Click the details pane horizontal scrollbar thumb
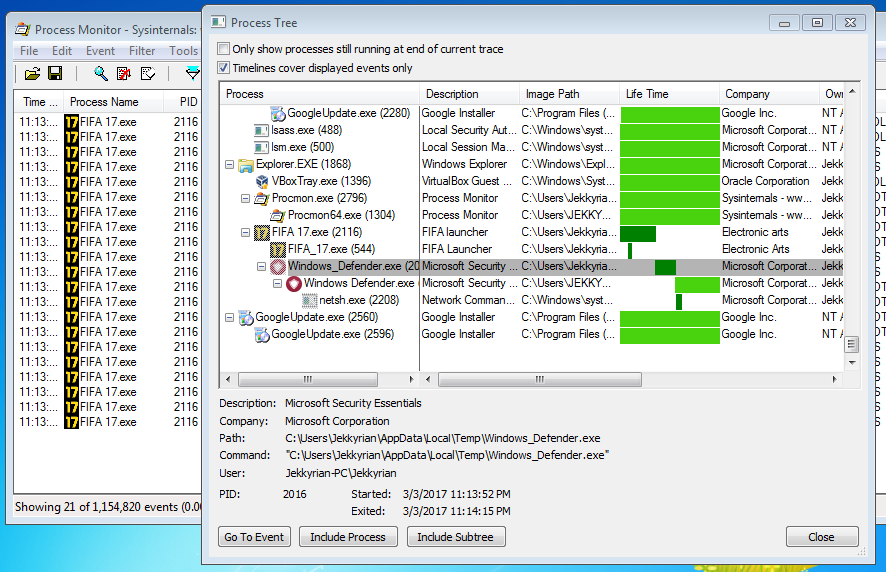Viewport: 886px width, 572px height. pos(540,379)
